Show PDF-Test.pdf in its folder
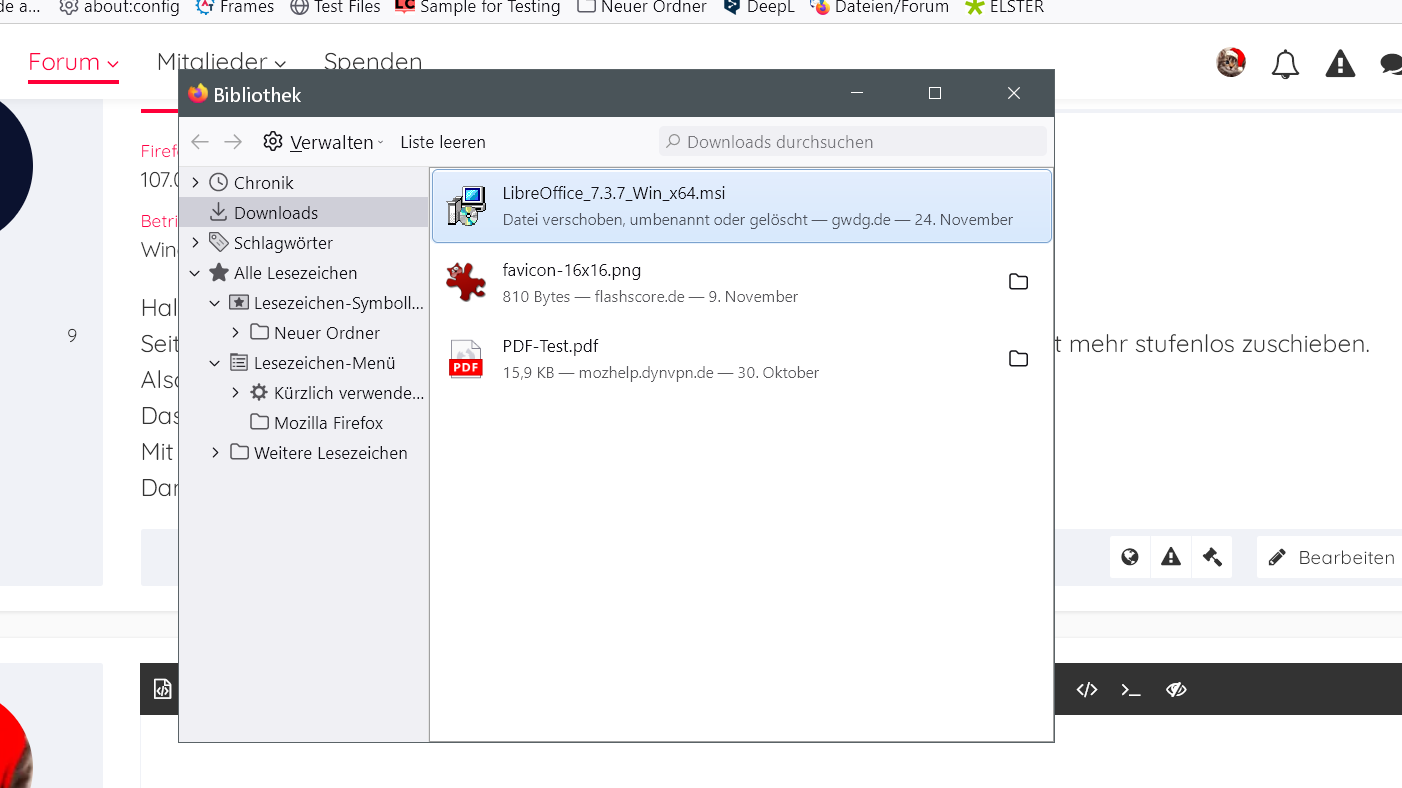Image resolution: width=1402 pixels, height=788 pixels. pyautogui.click(x=1018, y=358)
